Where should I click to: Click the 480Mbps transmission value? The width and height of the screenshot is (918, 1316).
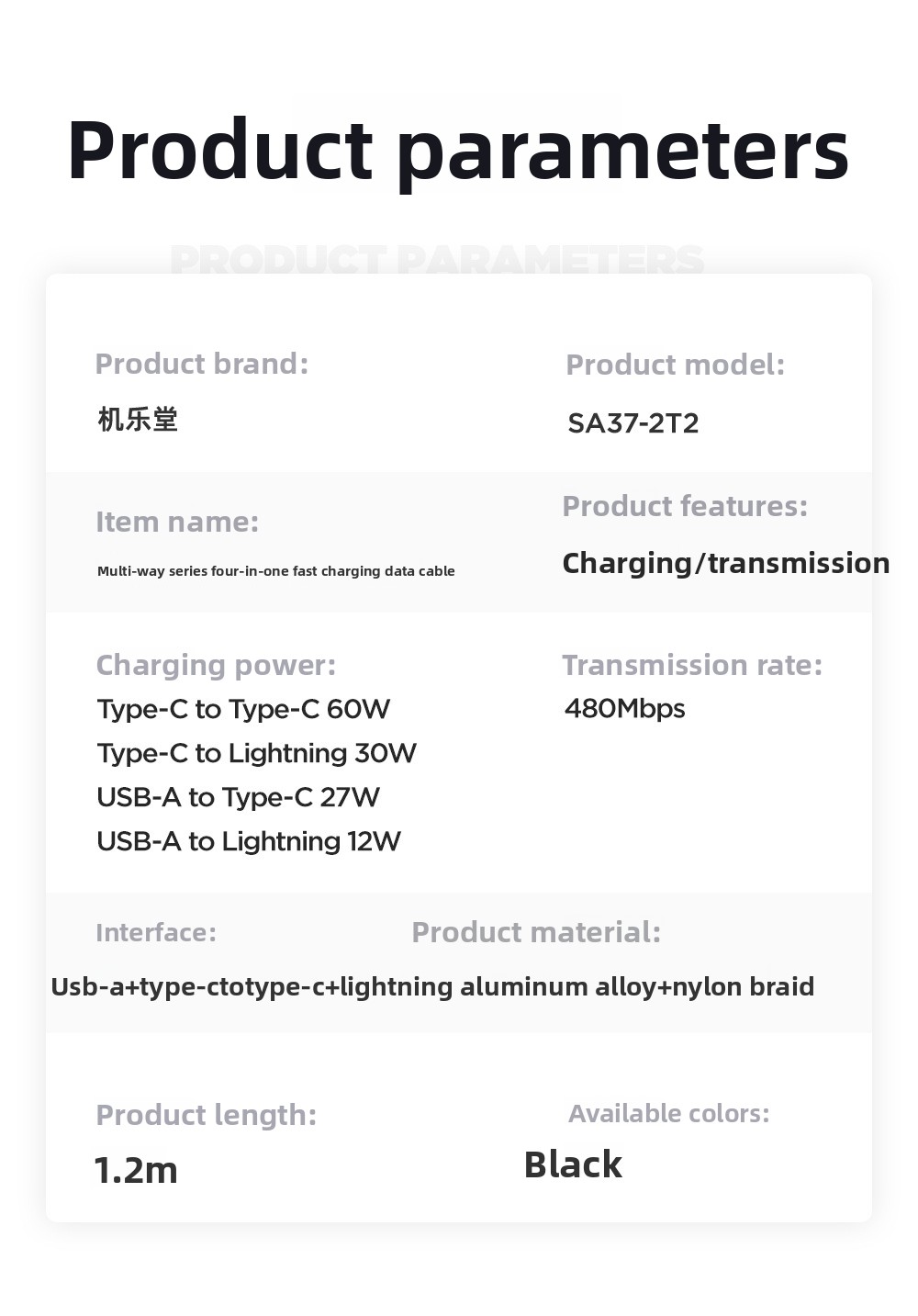[625, 709]
